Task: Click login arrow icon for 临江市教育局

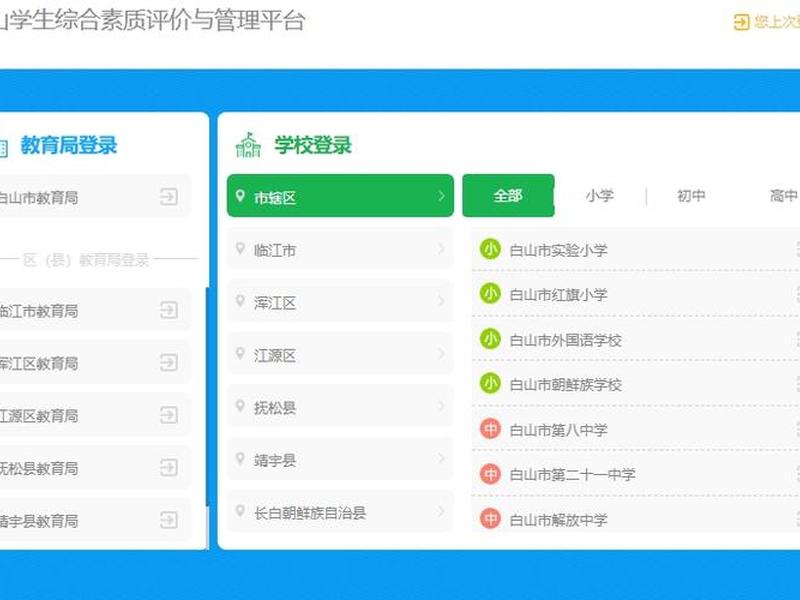Action: (169, 310)
